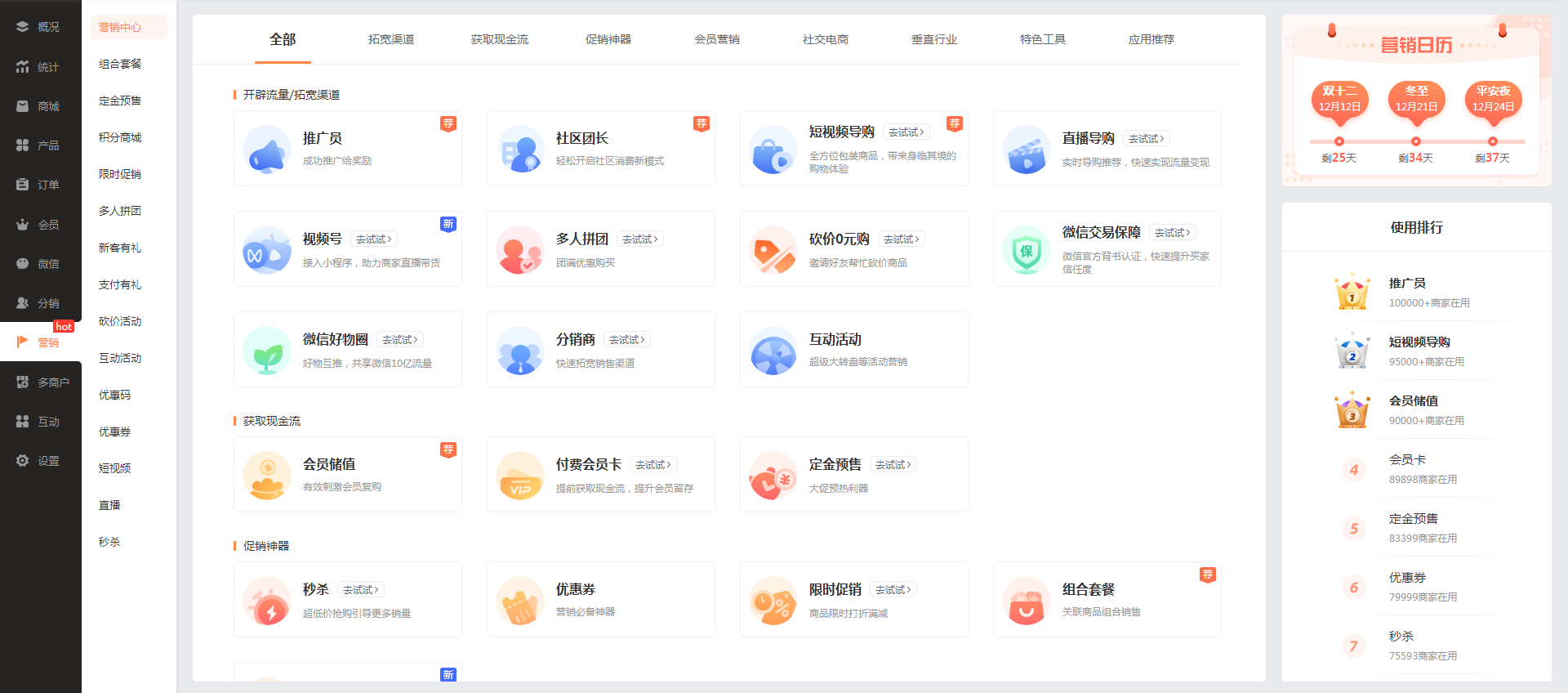The height and width of the screenshot is (693, 1568).
Task: Click the 会员 crown icon
Action: click(23, 225)
